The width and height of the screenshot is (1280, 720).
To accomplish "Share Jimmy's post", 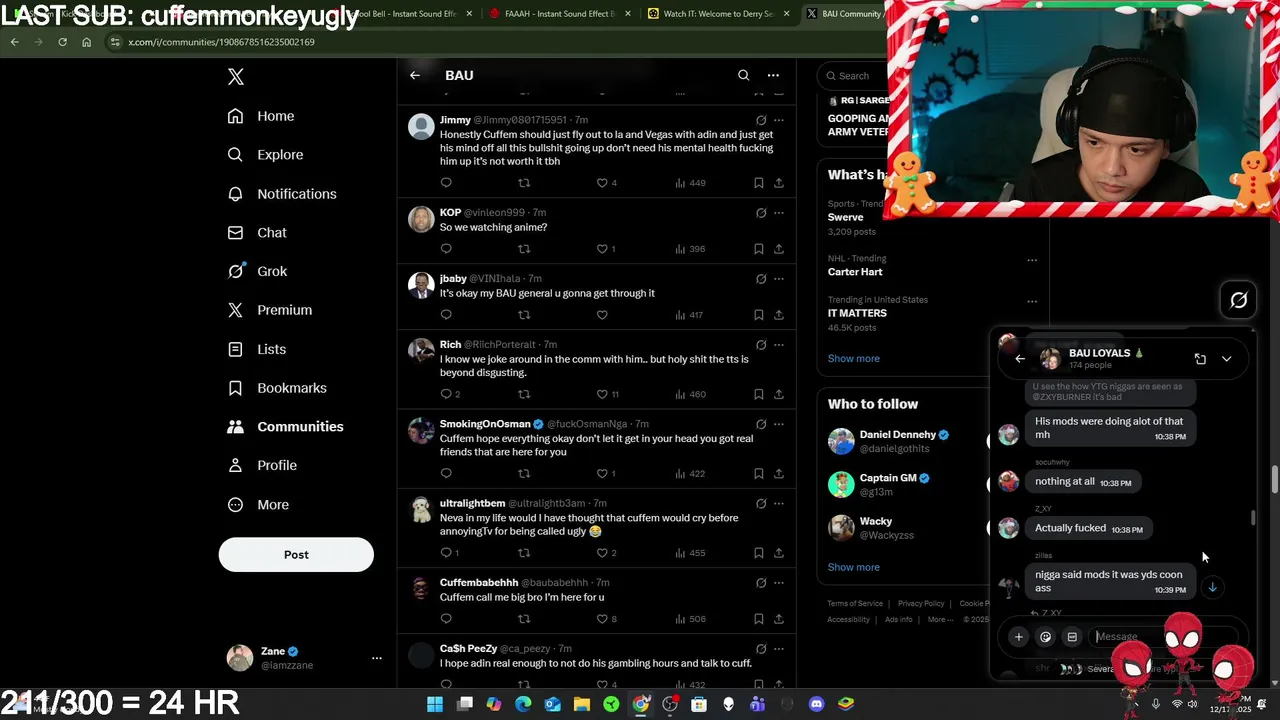I will [779, 183].
